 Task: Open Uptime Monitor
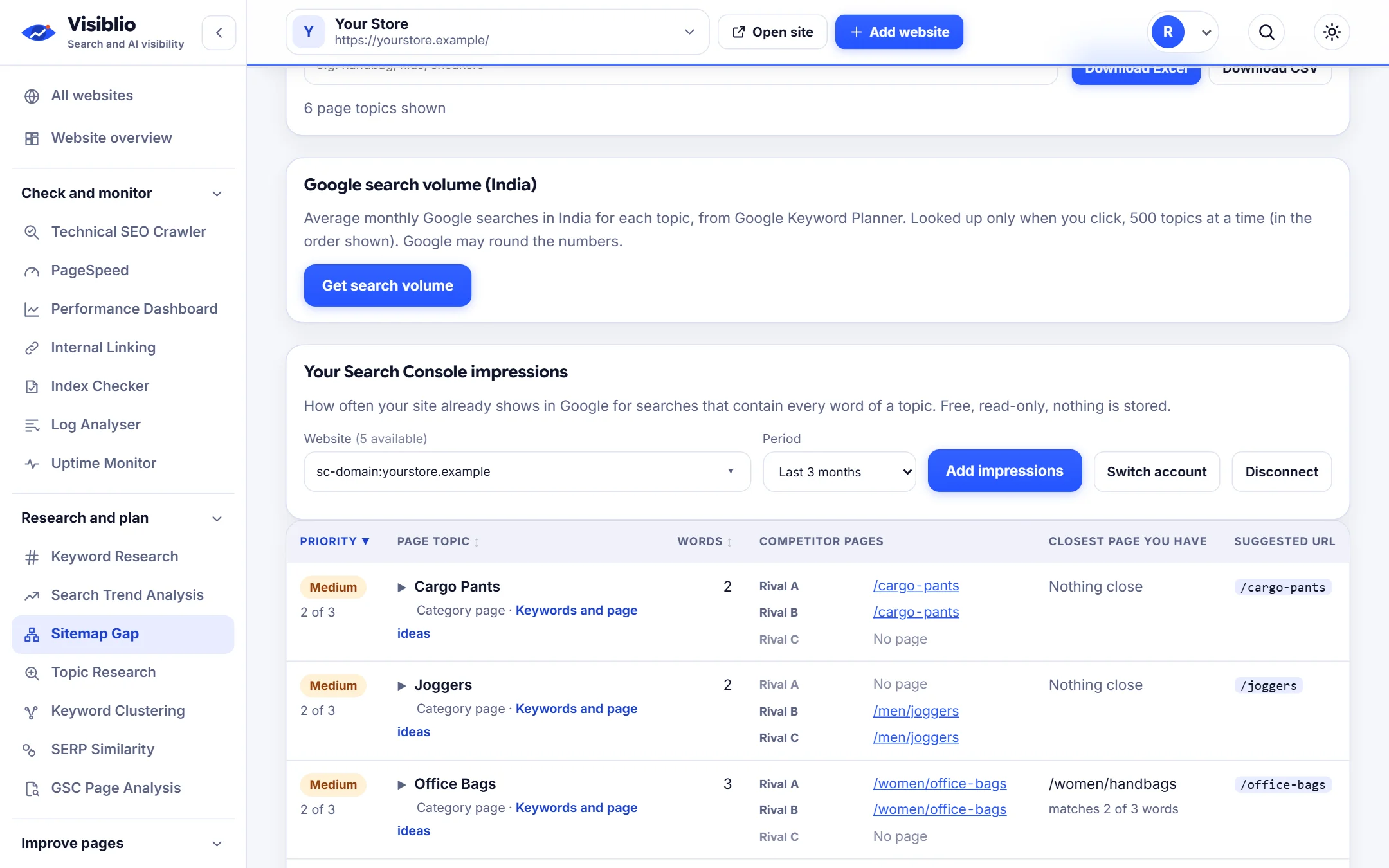coord(123,464)
